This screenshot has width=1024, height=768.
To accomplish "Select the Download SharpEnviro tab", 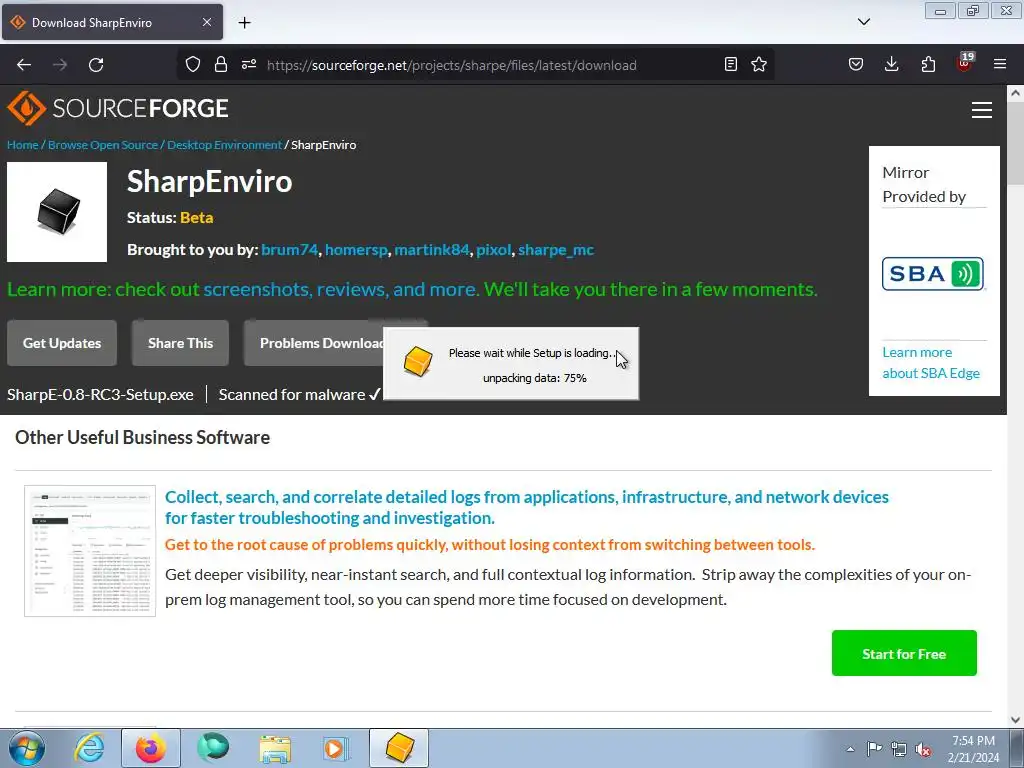I will tap(112, 23).
